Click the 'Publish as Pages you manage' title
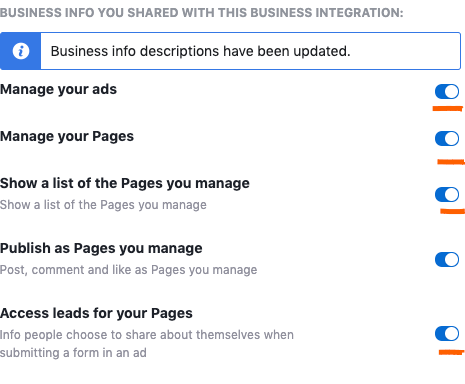The height and width of the screenshot is (384, 465). pos(101,248)
